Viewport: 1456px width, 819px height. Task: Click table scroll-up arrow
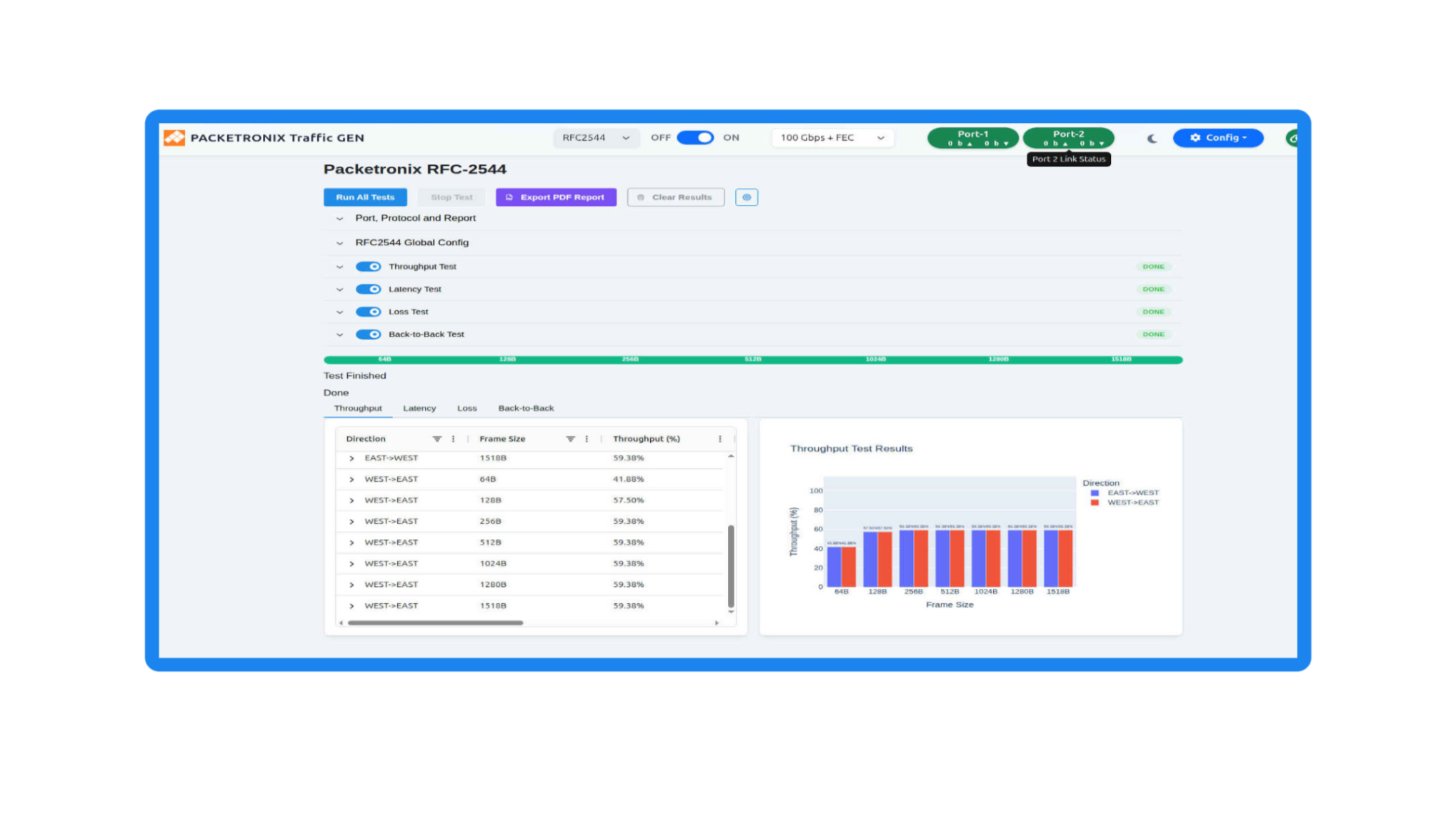click(731, 456)
